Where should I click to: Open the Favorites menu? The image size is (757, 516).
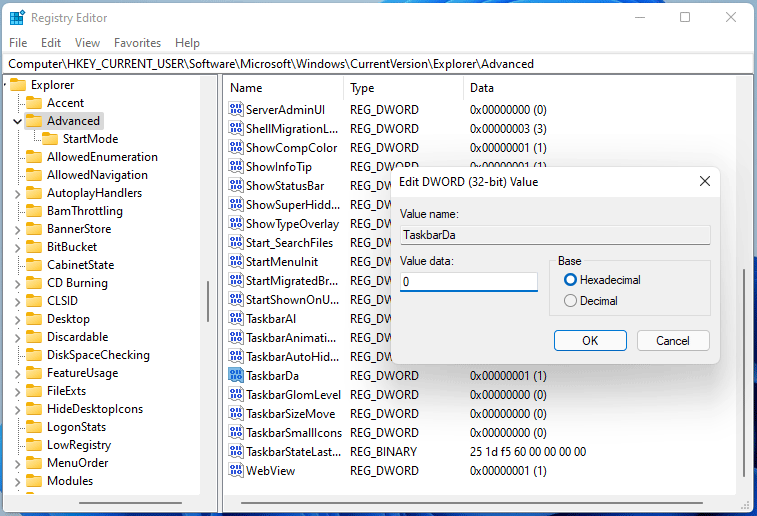point(138,43)
